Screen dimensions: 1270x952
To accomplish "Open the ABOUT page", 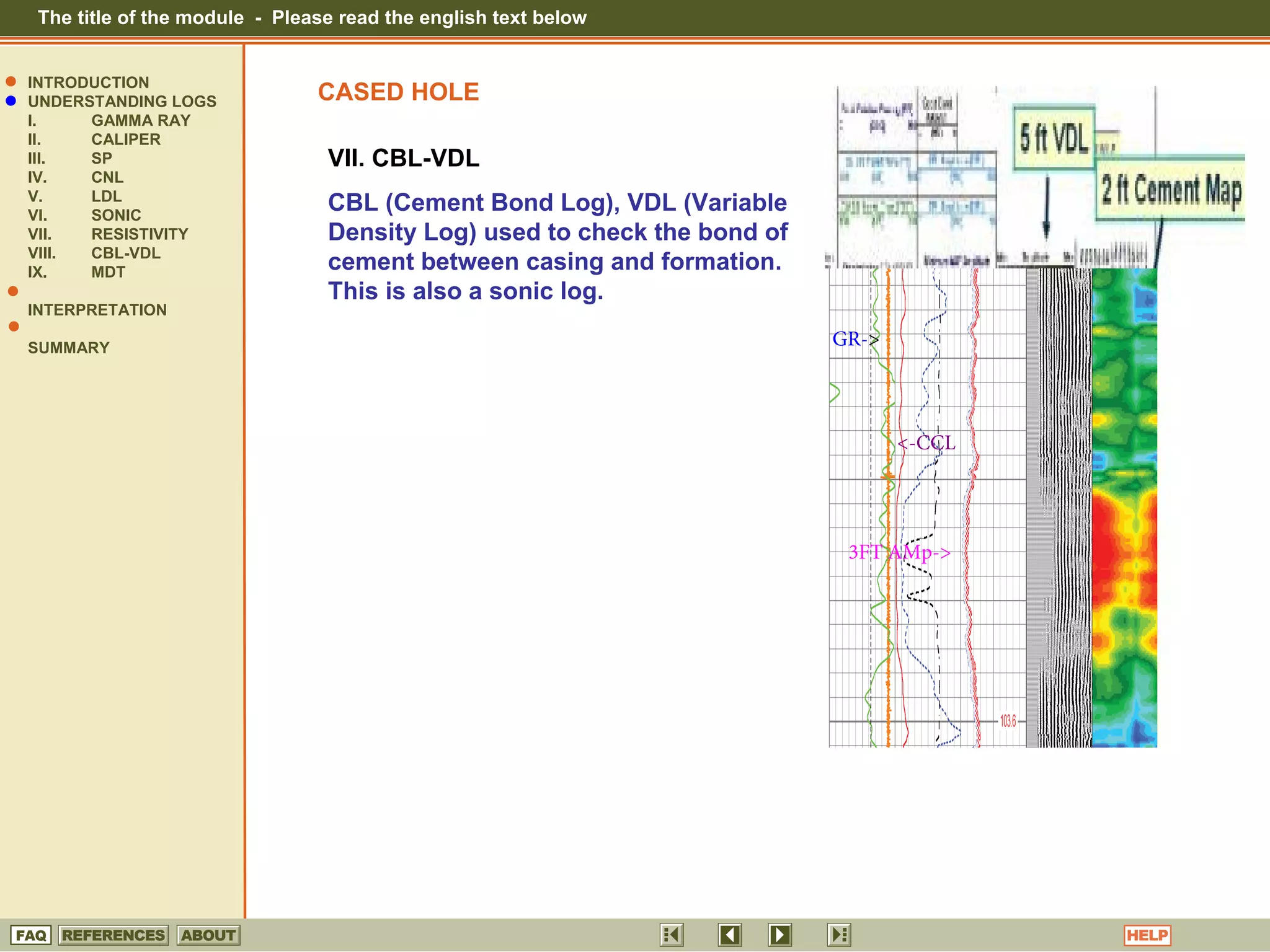I will 208,935.
